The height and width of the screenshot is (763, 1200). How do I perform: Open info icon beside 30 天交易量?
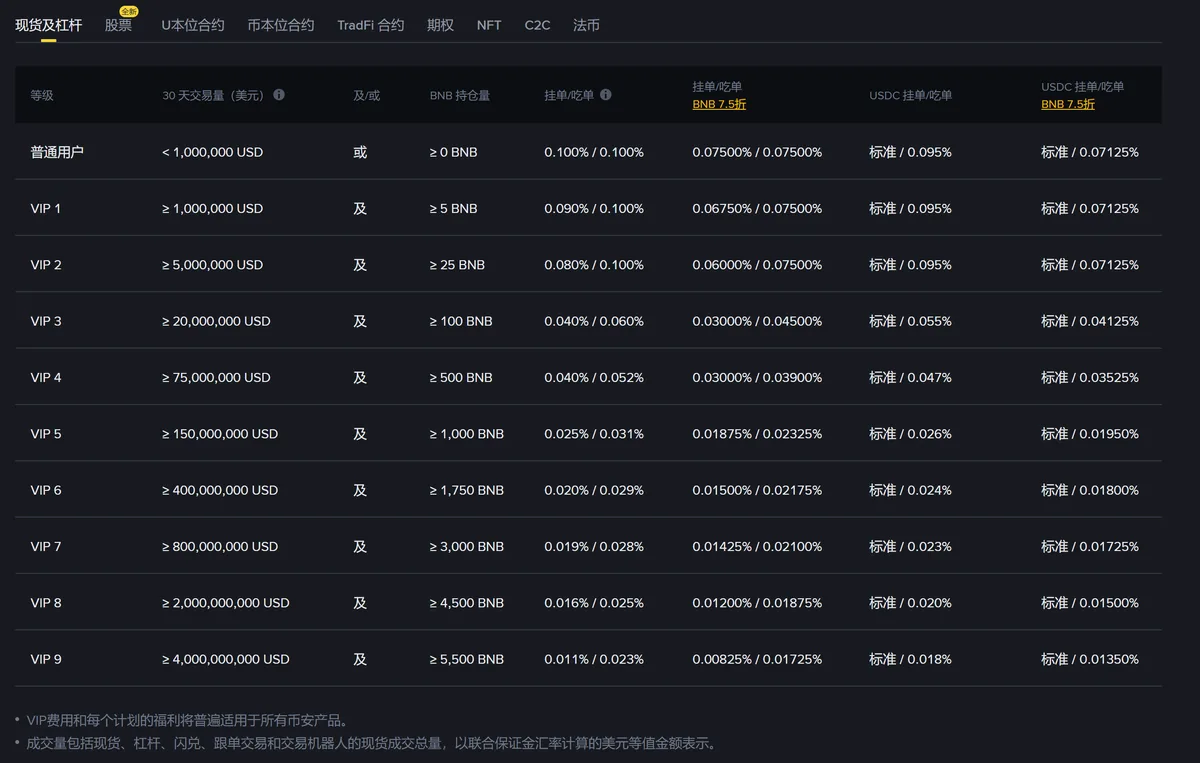pos(279,95)
